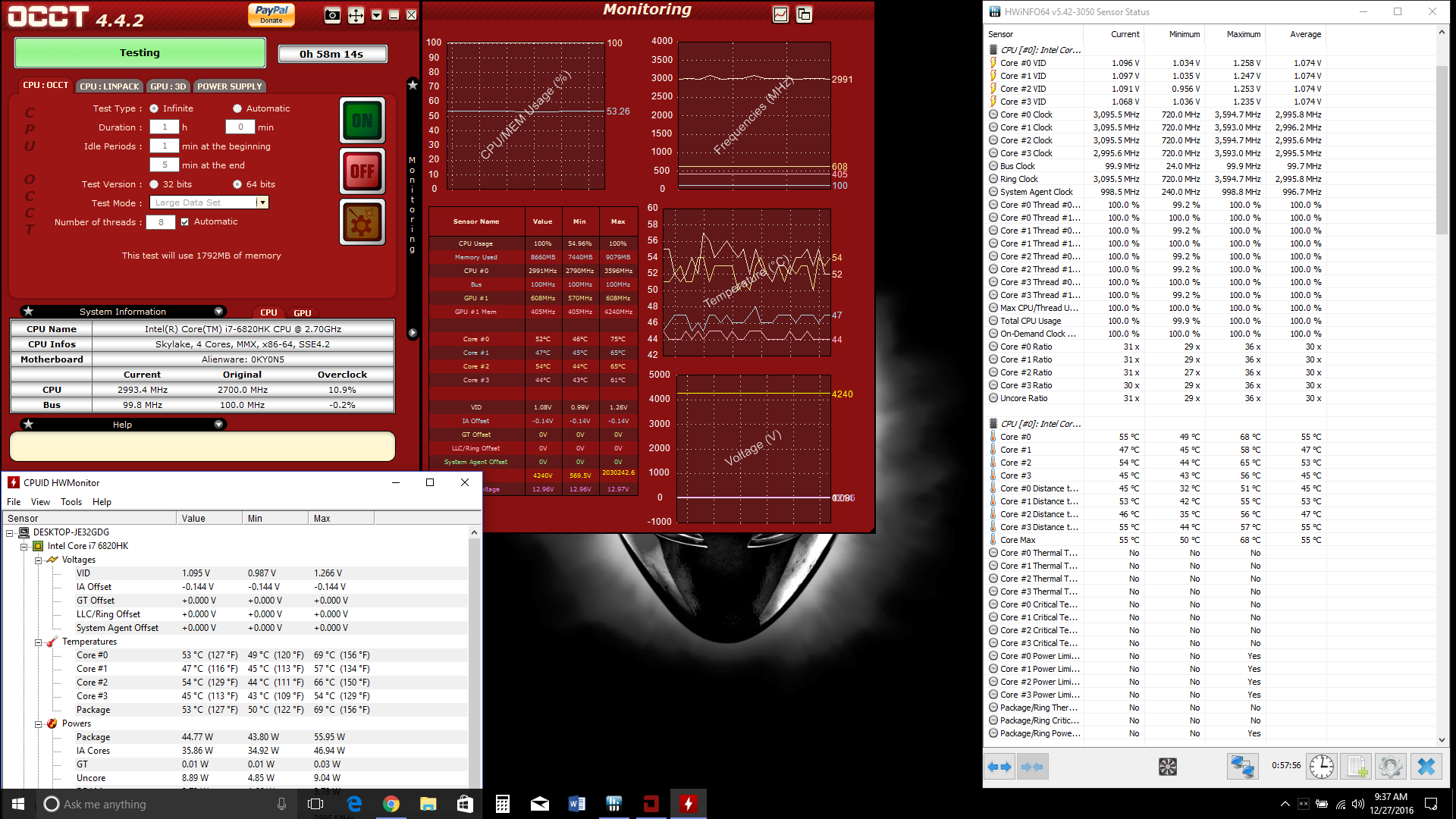Viewport: 1456px width, 819px height.
Task: Open HWMonitor Tools menu
Action: click(x=71, y=502)
